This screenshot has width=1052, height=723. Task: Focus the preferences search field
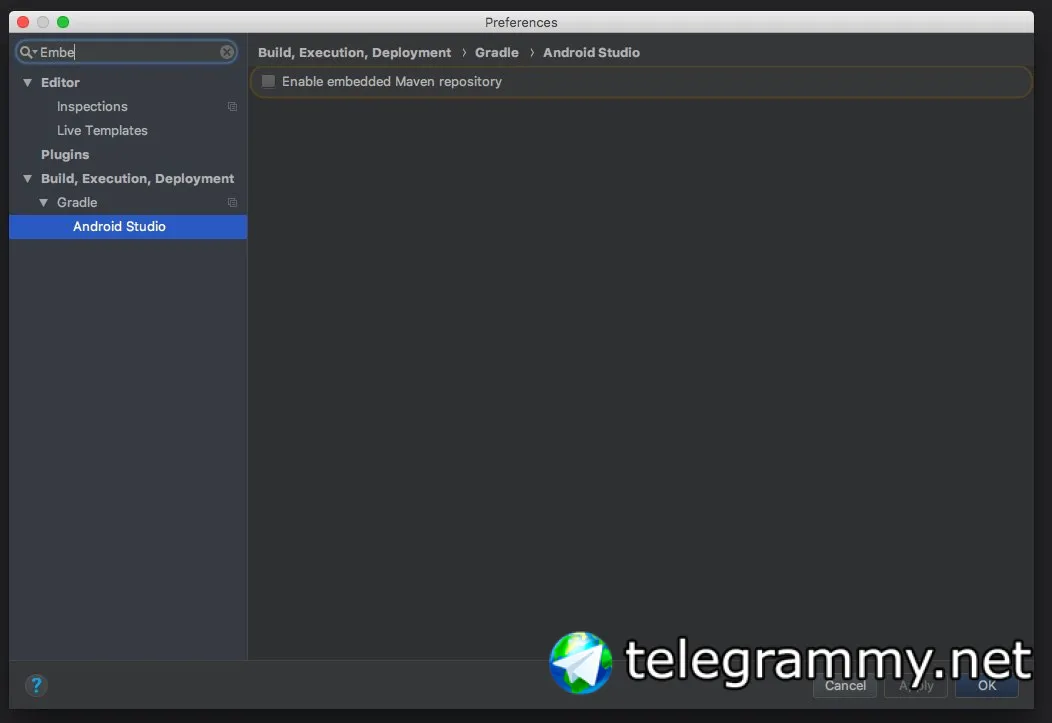[127, 52]
